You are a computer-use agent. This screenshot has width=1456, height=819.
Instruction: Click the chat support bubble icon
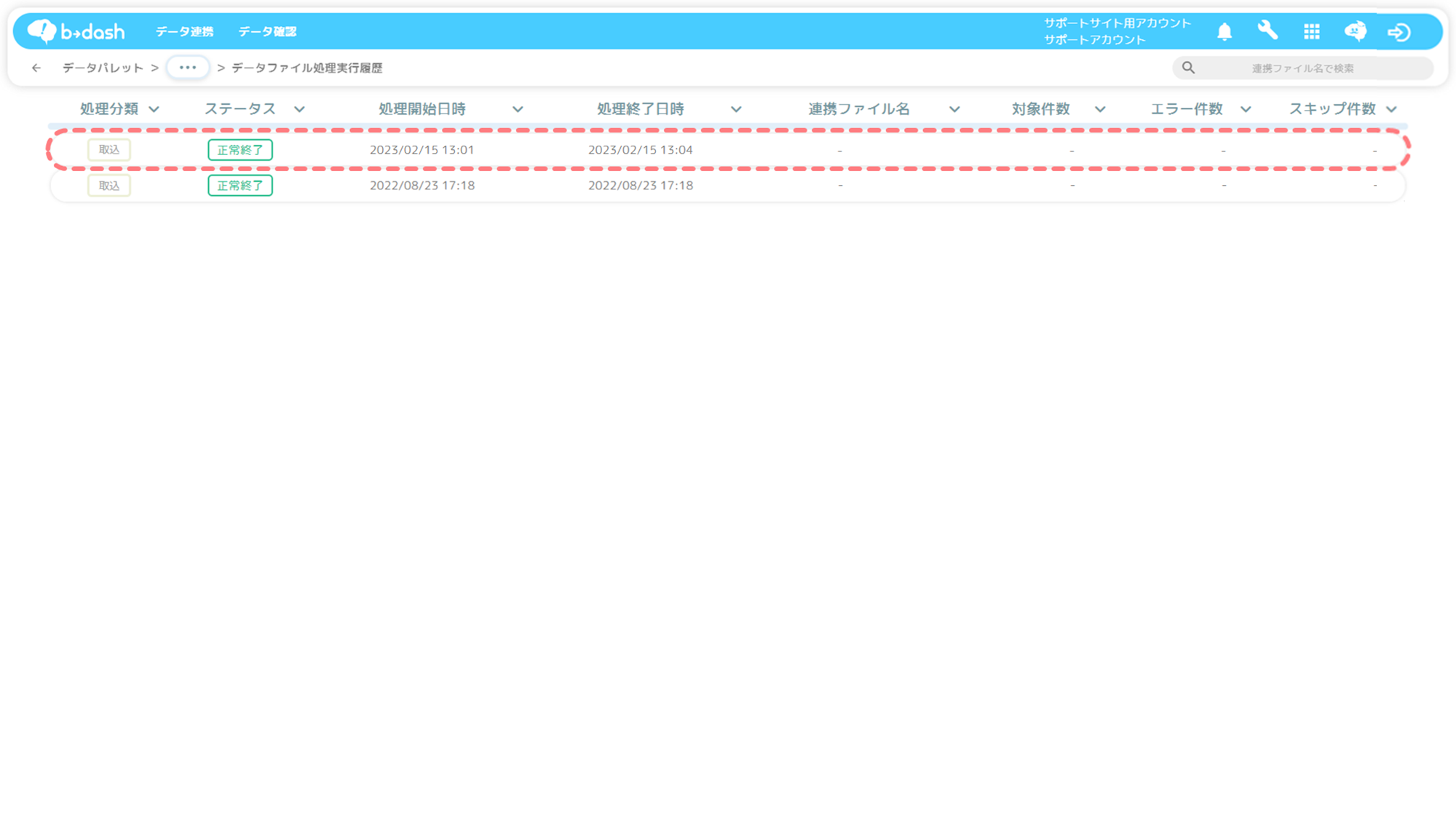(1355, 31)
